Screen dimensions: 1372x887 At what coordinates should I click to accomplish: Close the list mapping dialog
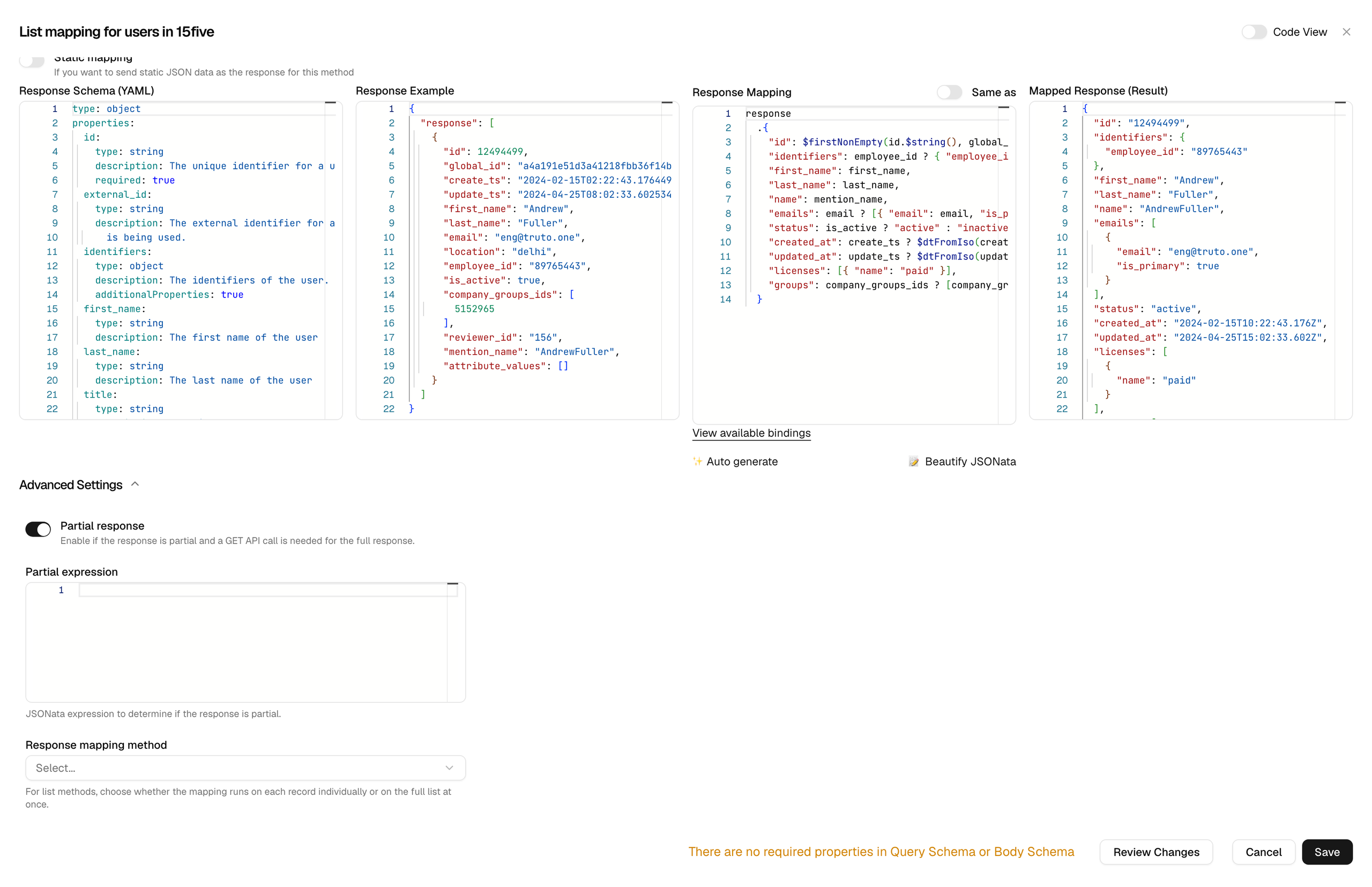pos(1346,32)
